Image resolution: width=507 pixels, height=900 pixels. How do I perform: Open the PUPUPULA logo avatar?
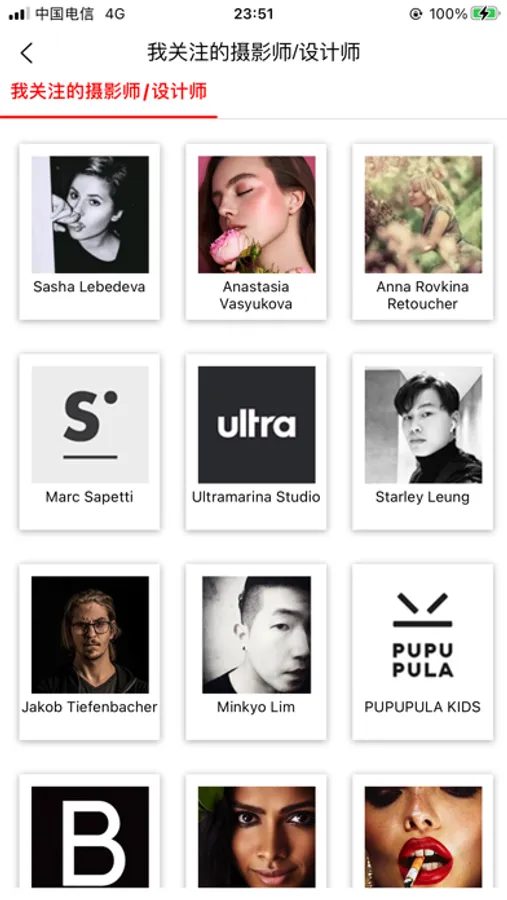pyautogui.click(x=423, y=634)
